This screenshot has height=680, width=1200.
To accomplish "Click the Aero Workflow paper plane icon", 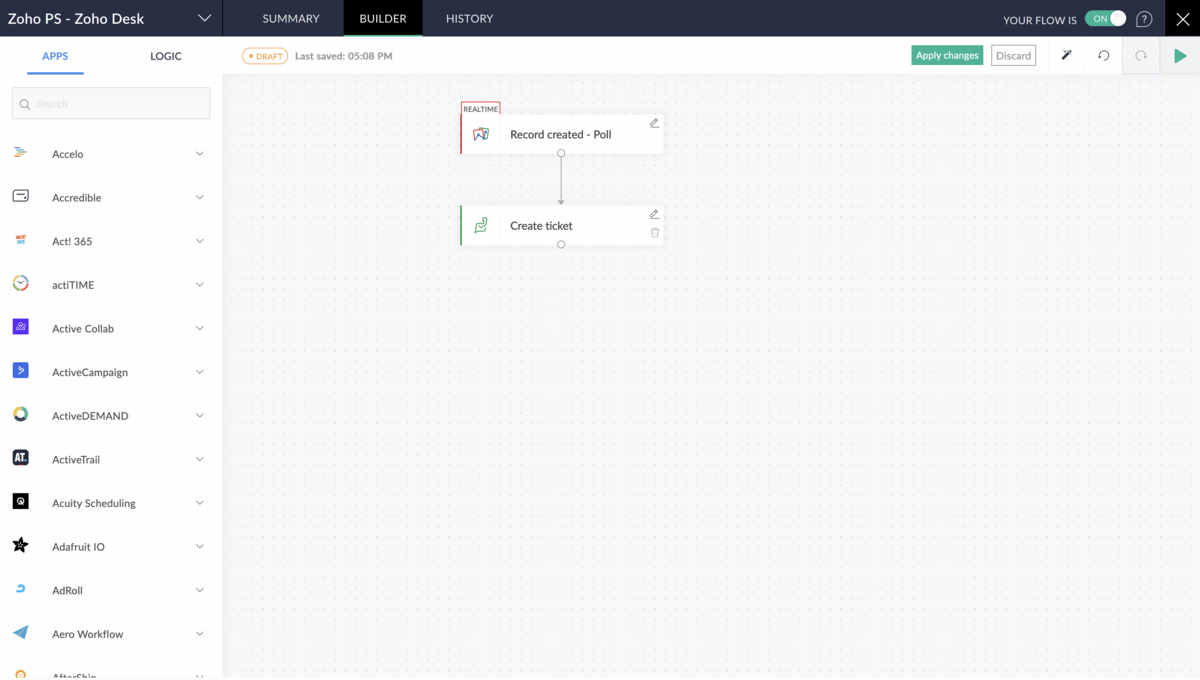I will (20, 633).
